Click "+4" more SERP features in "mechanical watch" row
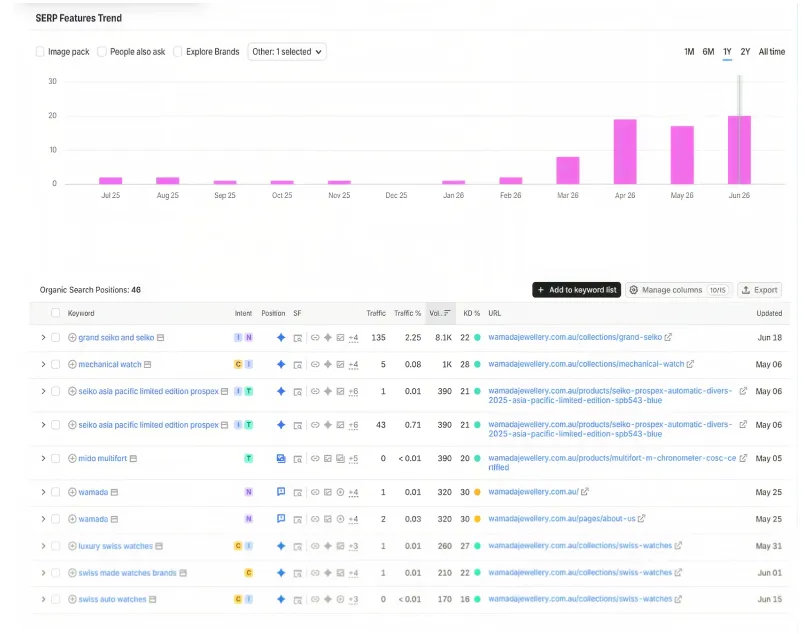Screen dimensions: 810x634 (x=353, y=365)
